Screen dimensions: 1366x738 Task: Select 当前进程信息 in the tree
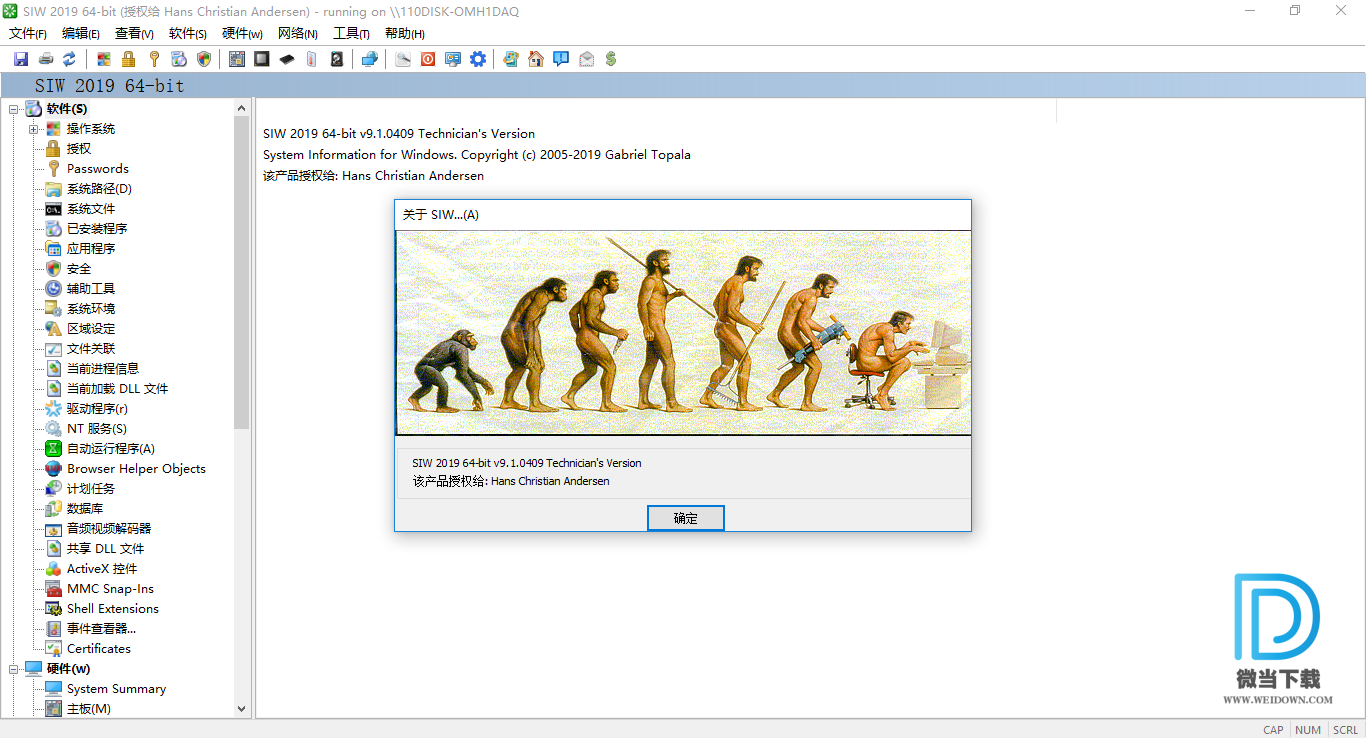(103, 369)
